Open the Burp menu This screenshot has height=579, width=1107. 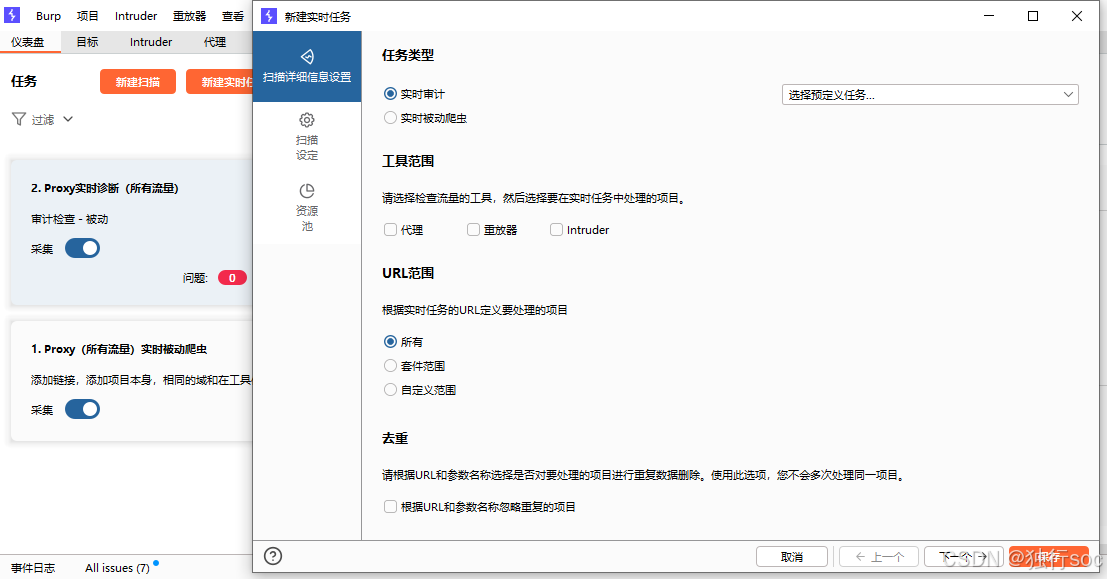49,16
